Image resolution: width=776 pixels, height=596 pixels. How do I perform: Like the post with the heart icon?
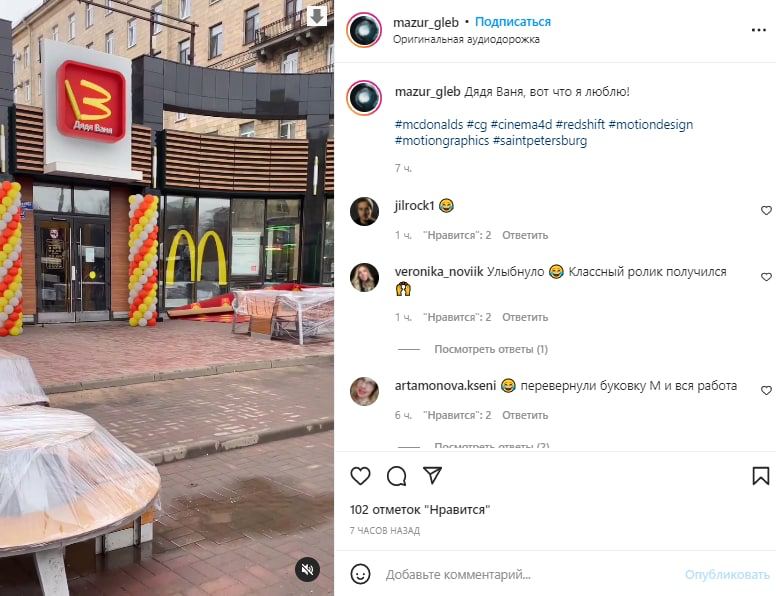(360, 476)
